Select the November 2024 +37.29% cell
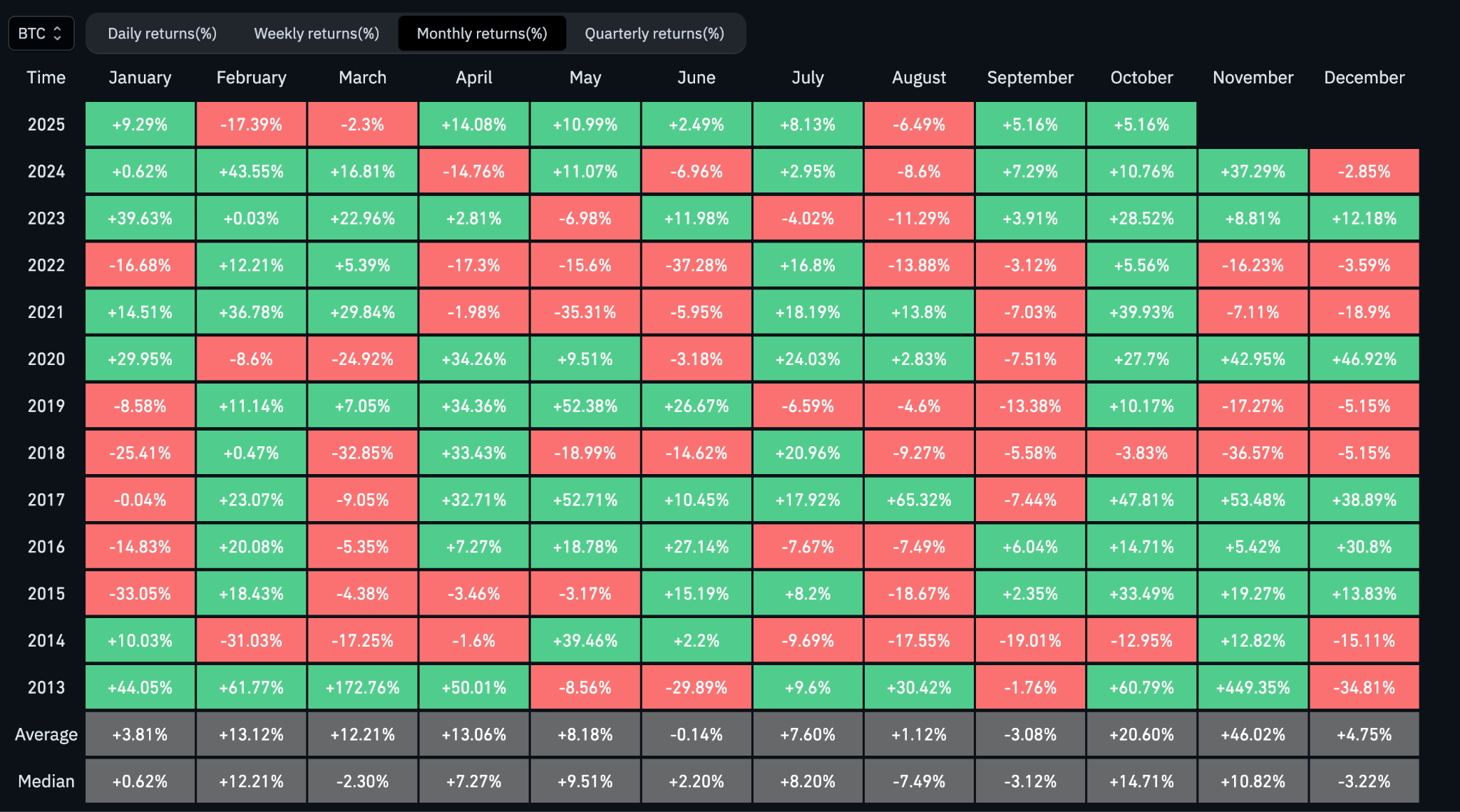The image size is (1460, 812). point(1253,172)
